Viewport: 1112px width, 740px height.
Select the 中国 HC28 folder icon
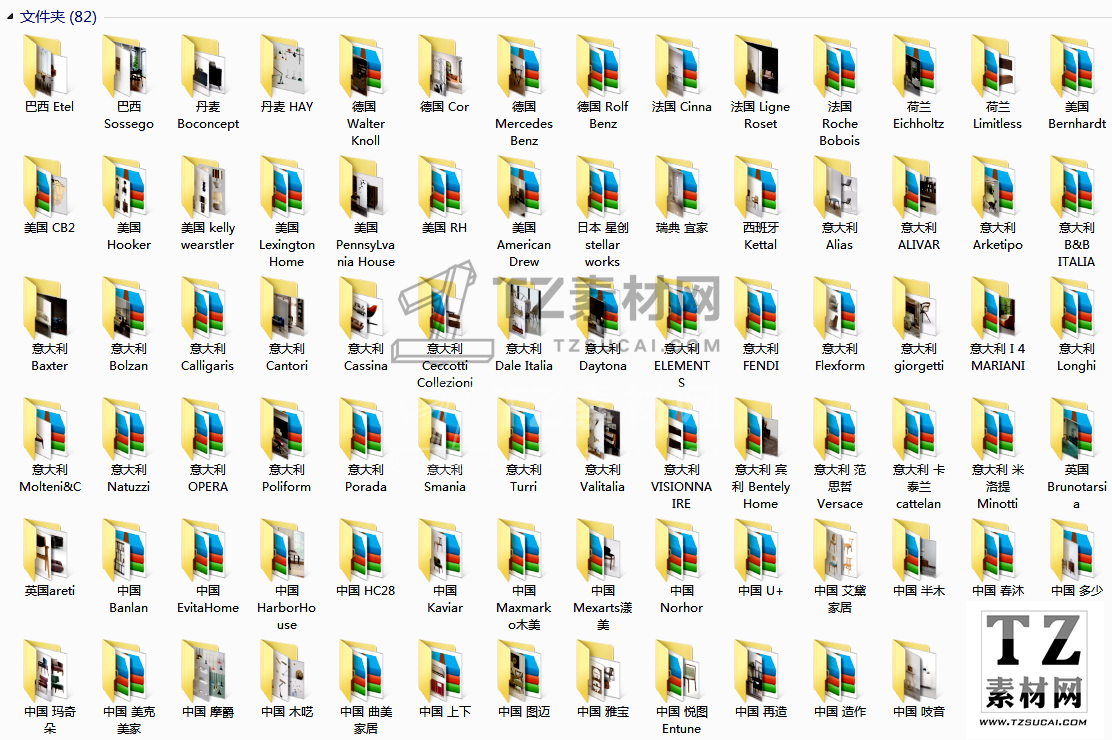[x=363, y=550]
